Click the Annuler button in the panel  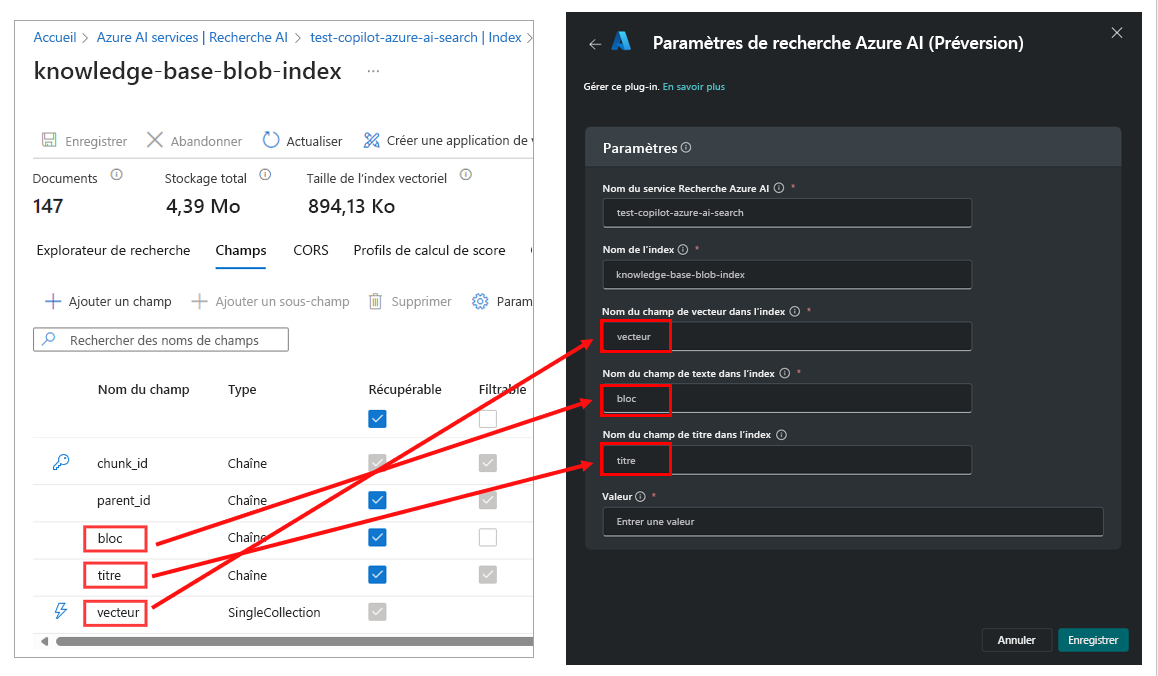(x=1016, y=639)
